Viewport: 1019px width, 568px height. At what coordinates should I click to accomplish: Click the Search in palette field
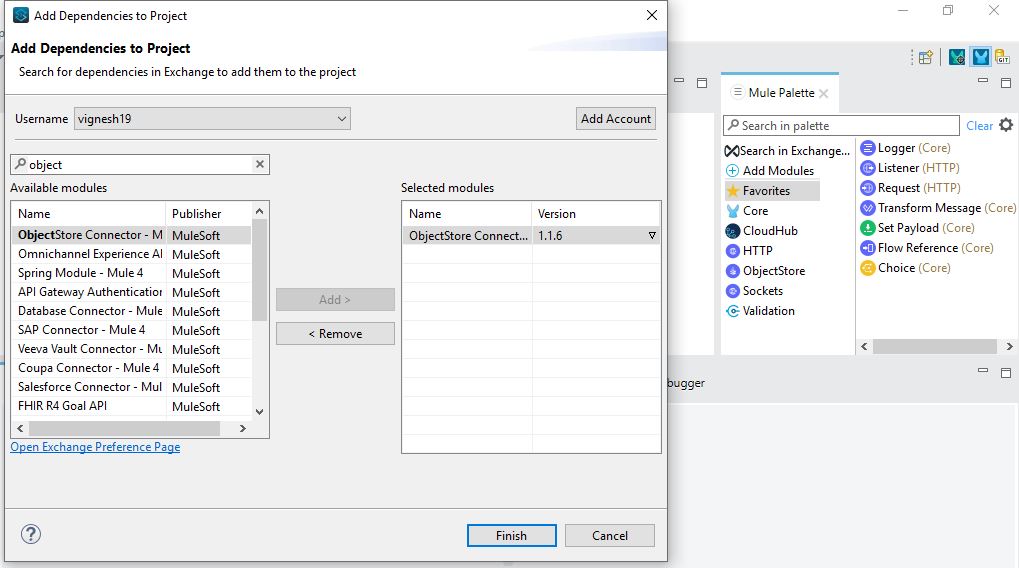[841, 125]
